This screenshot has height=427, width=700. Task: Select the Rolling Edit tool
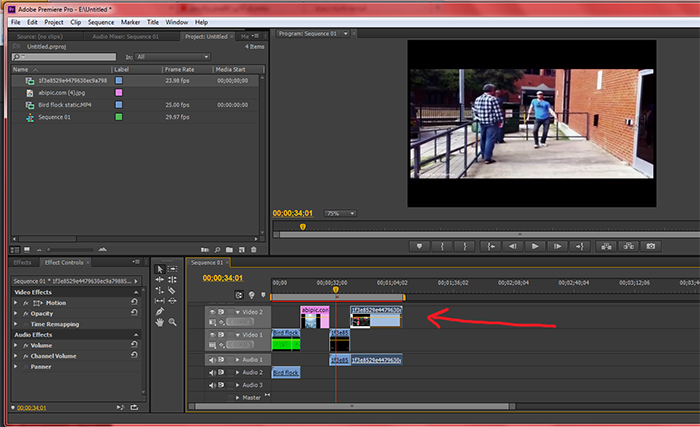(x=172, y=280)
